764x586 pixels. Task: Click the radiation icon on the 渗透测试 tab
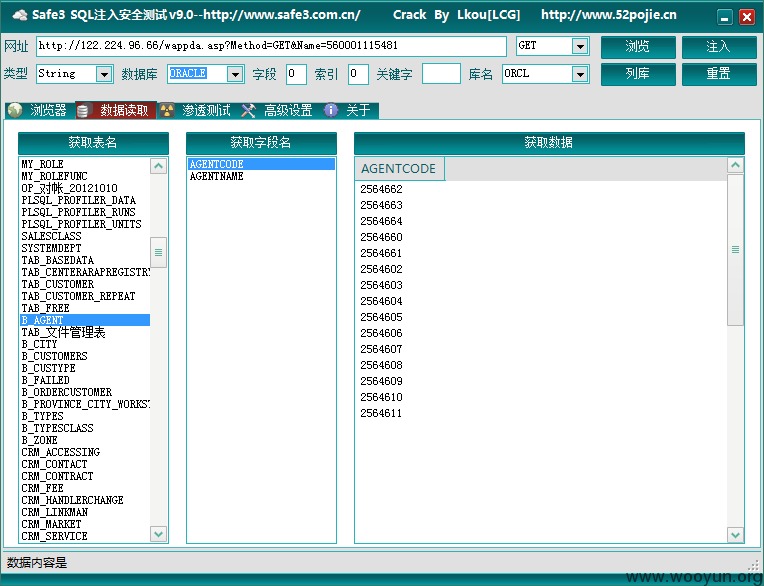tap(167, 111)
